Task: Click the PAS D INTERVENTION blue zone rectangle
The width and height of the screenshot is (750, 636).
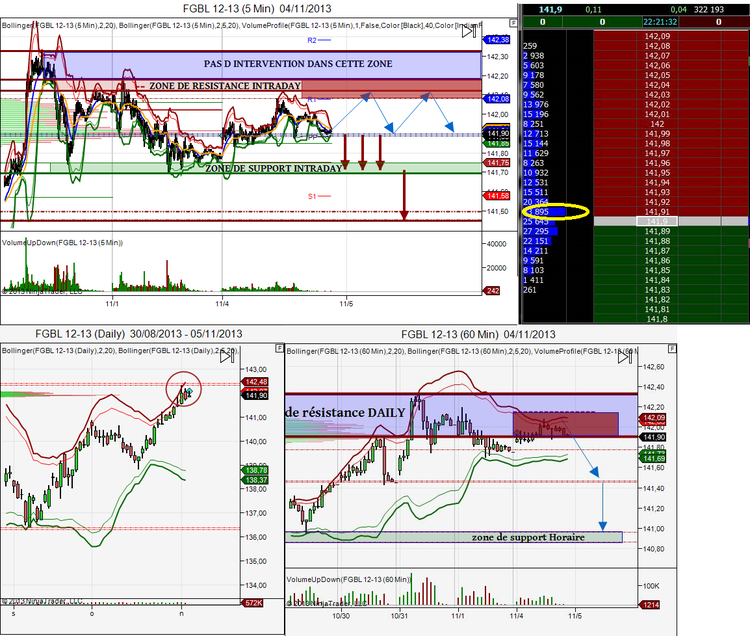Action: pos(262,65)
